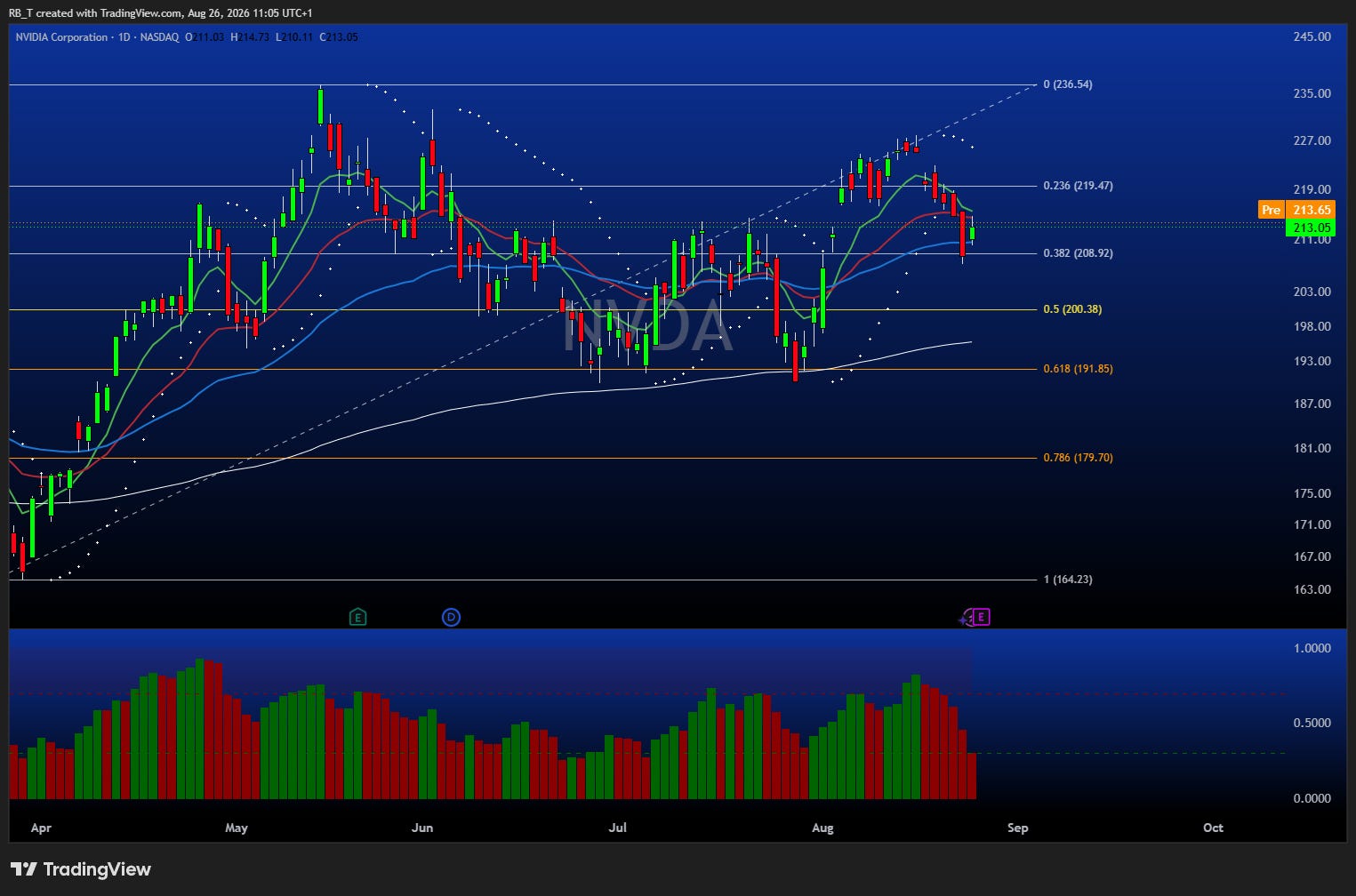The image size is (1356, 896).
Task: Click 219.00 on the price axis
Action: [x=1312, y=190]
